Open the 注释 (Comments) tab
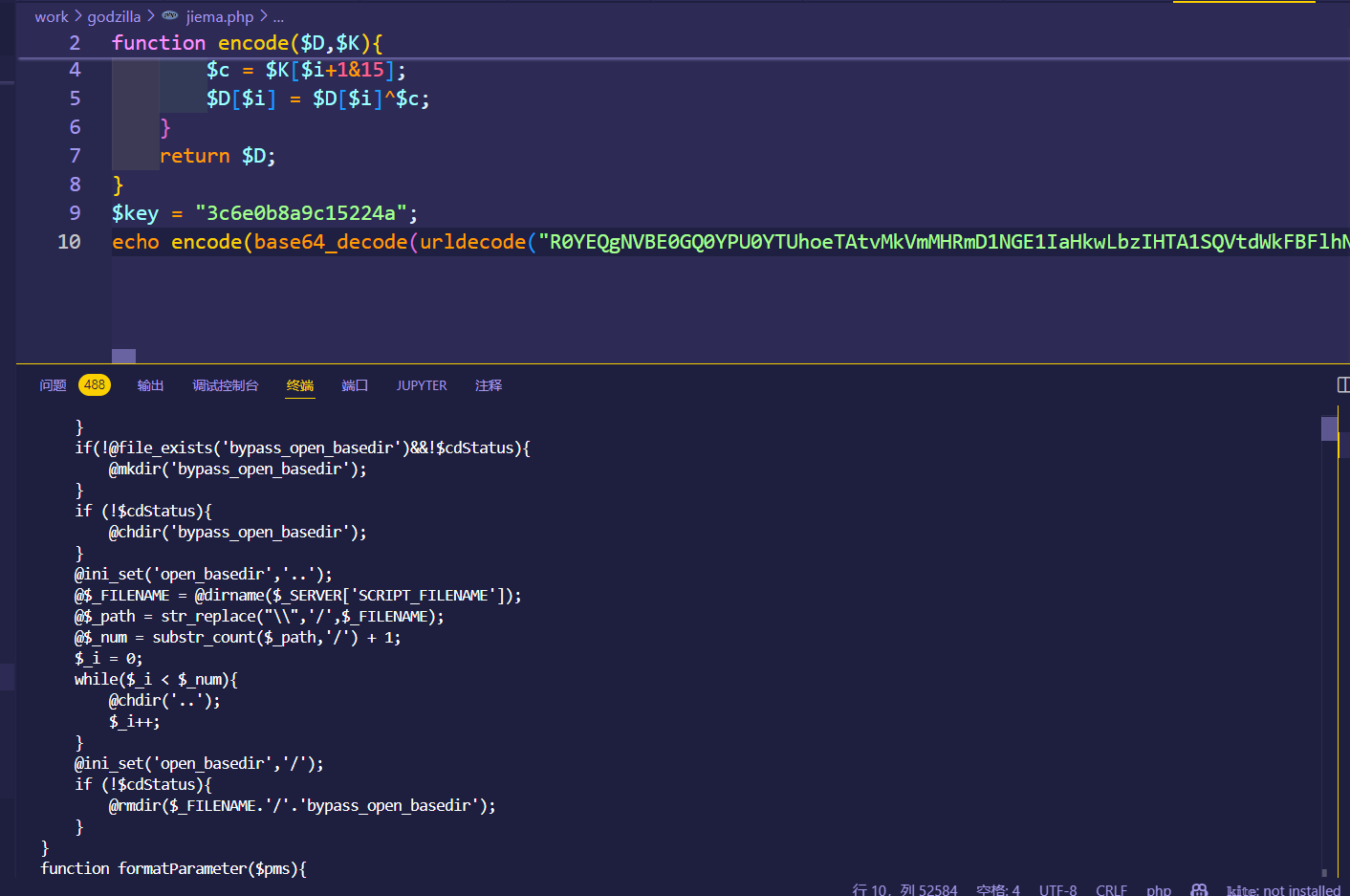 click(489, 385)
